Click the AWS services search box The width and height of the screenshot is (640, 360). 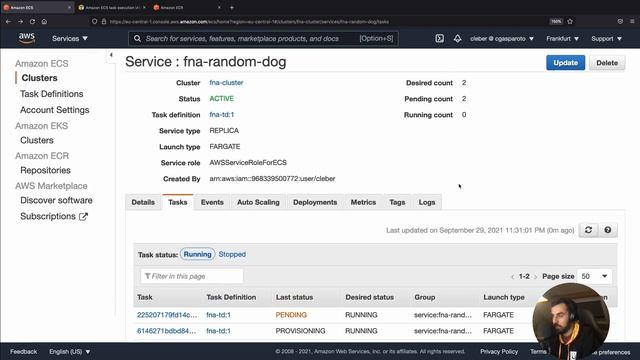pos(263,38)
